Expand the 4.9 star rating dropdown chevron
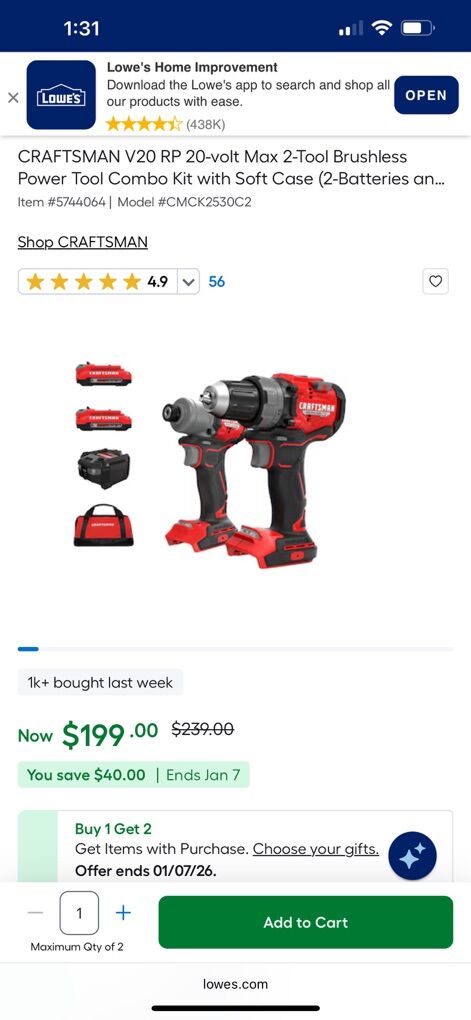The image size is (471, 1020). click(x=188, y=282)
